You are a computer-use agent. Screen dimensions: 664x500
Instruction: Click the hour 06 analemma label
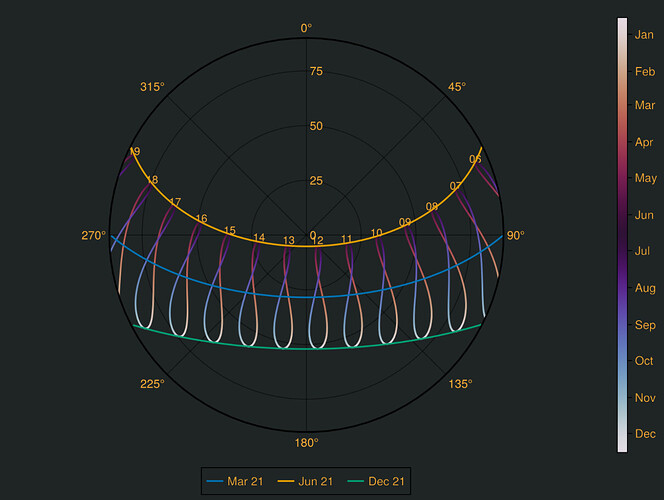click(475, 159)
